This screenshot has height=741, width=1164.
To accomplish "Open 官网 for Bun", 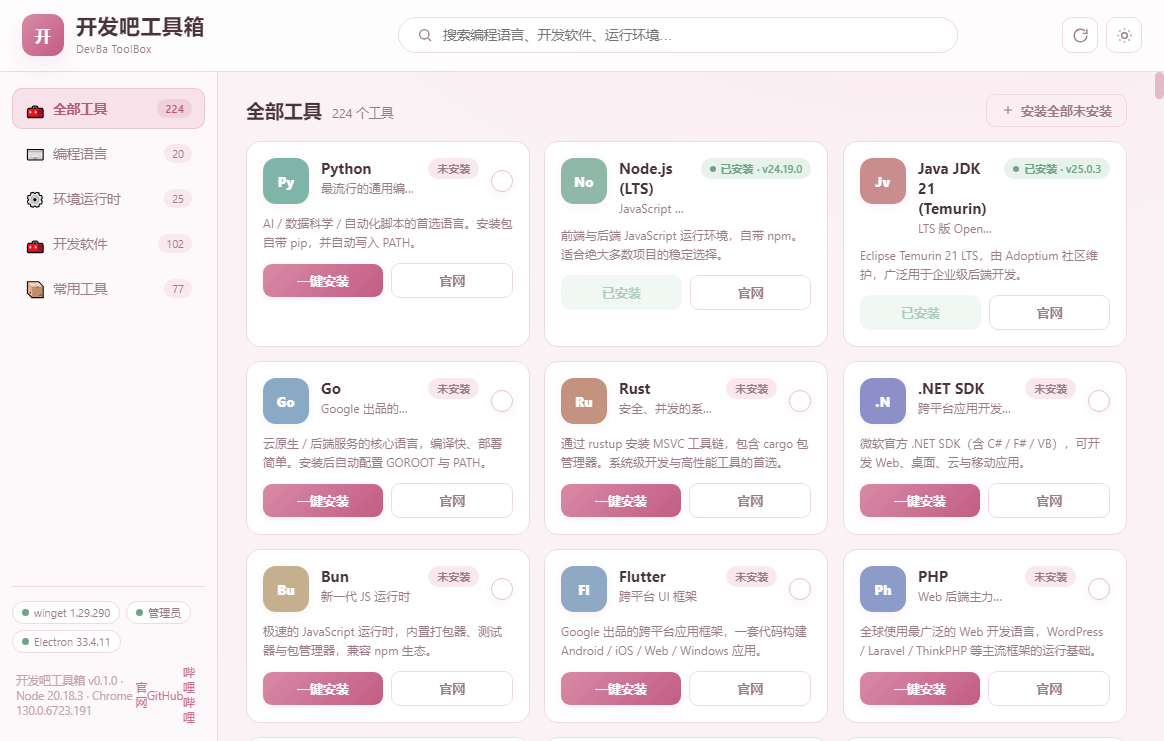I will point(452,688).
